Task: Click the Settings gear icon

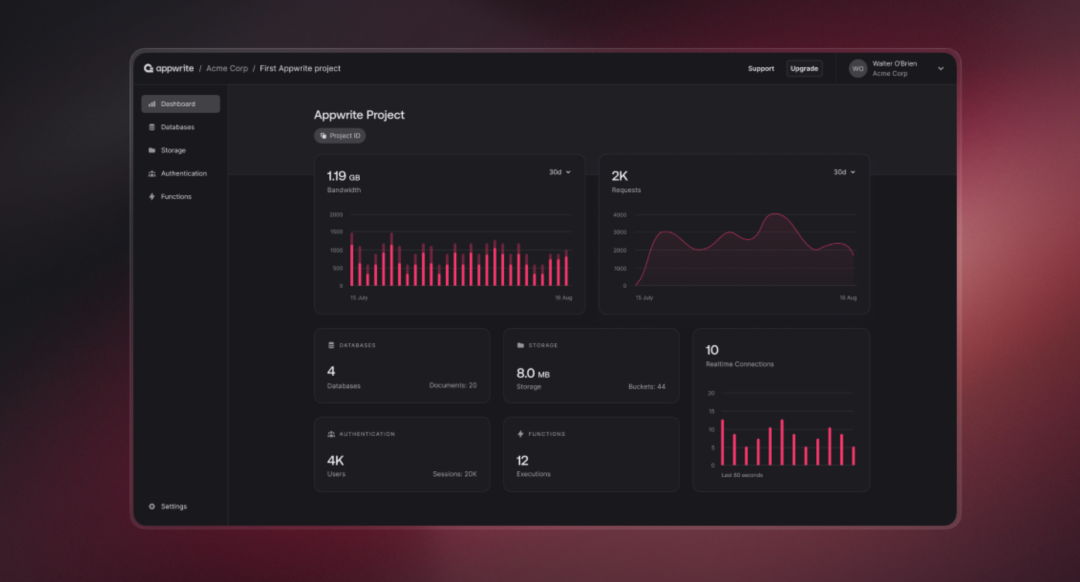Action: click(152, 506)
